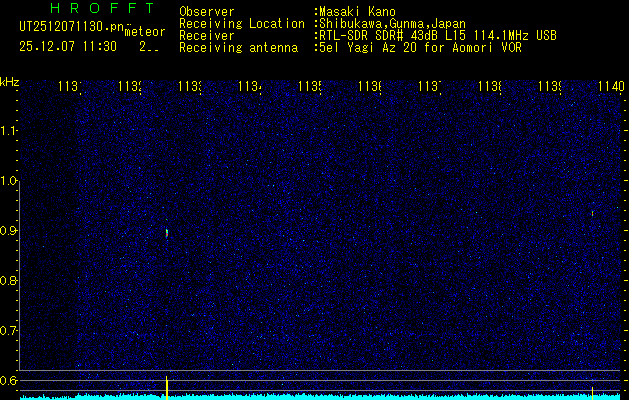Click the tall yellow spike in the bottom power graph
The image size is (629, 400).
tap(166, 386)
